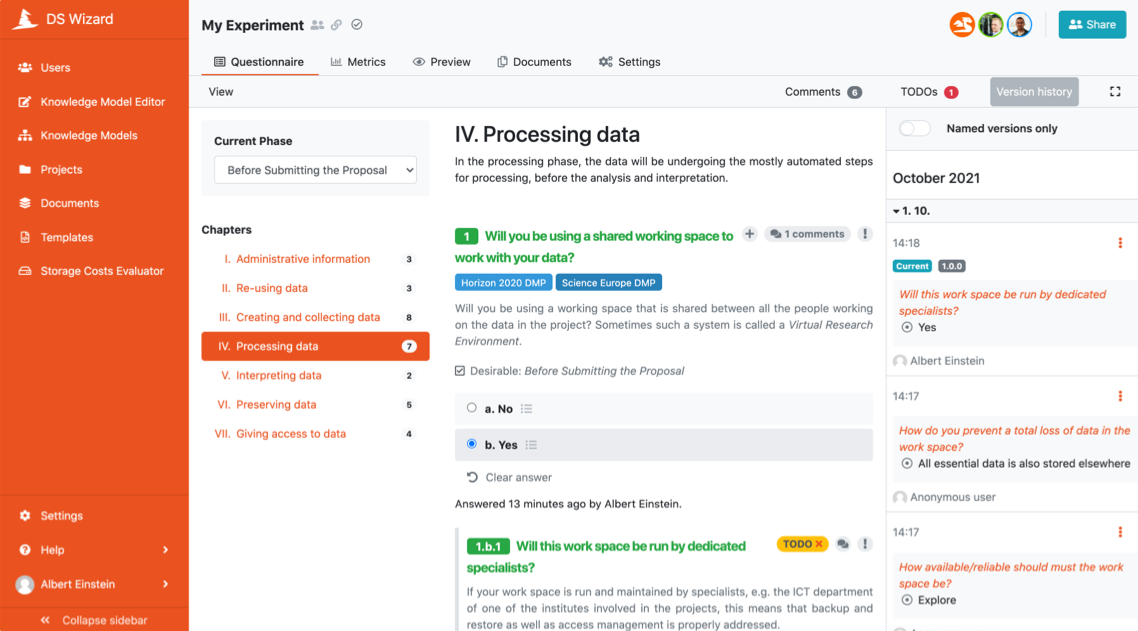This screenshot has width=1138, height=631.
Task: Select radio option b. Yes
Action: 472,444
